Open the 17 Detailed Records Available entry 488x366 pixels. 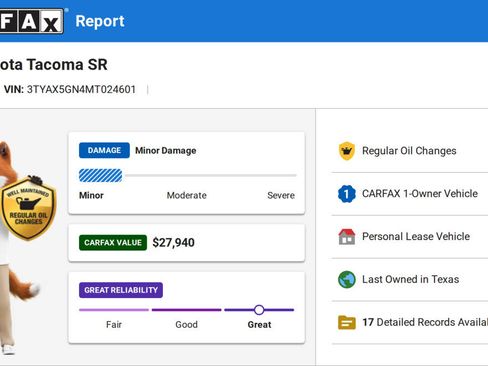(x=410, y=322)
